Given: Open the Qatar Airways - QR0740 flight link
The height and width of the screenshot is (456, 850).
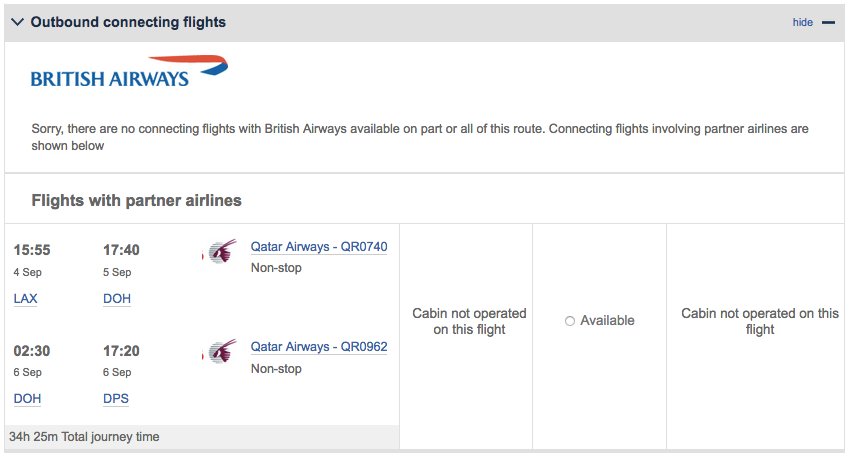Looking at the screenshot, I should (x=319, y=247).
